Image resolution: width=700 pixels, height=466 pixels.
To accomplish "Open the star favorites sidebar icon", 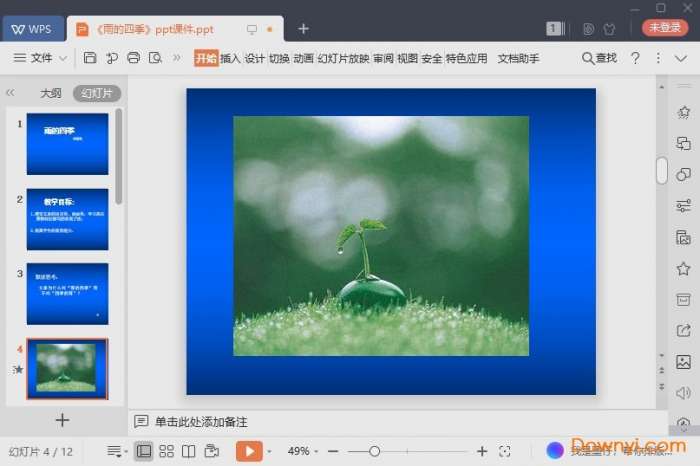I will [x=683, y=269].
